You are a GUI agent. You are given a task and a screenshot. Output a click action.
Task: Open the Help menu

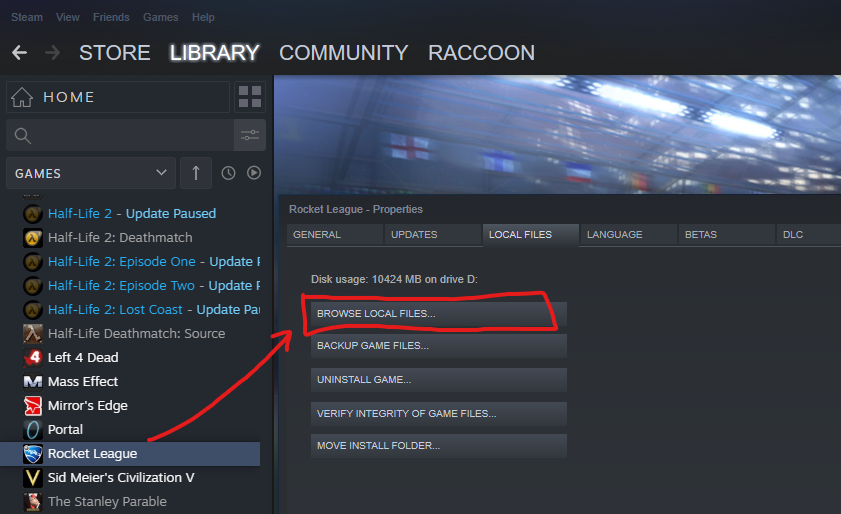coord(203,17)
